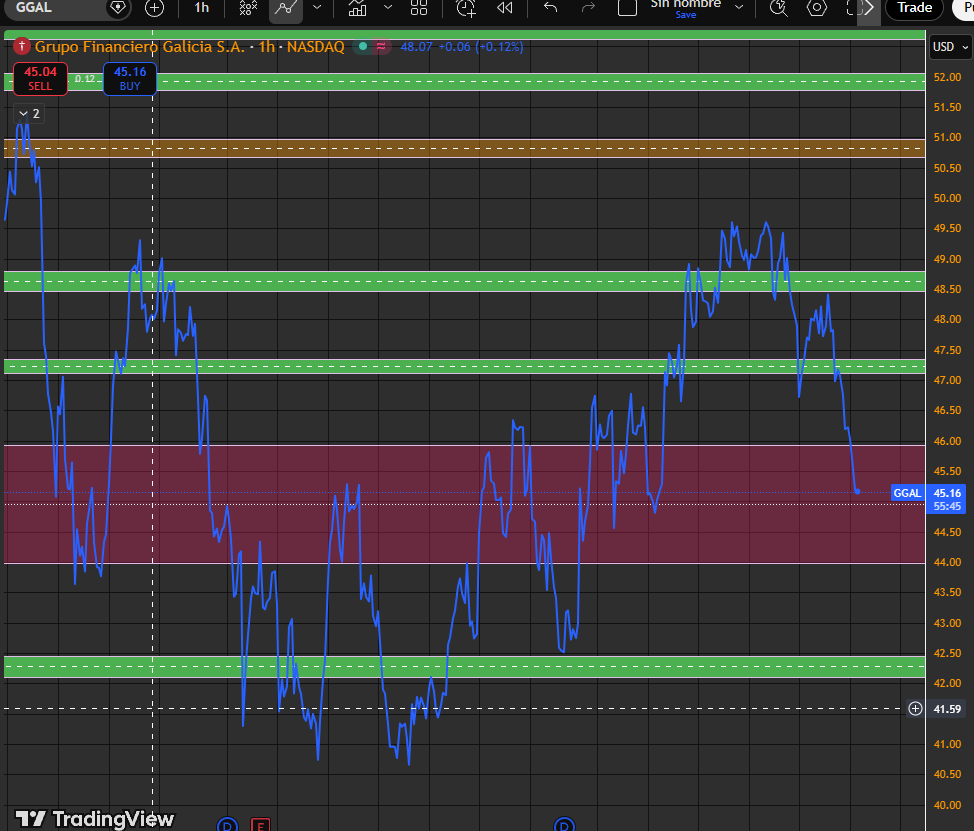Open the 1h interval selector
Viewport: 974px width, 831px height.
coord(201,8)
